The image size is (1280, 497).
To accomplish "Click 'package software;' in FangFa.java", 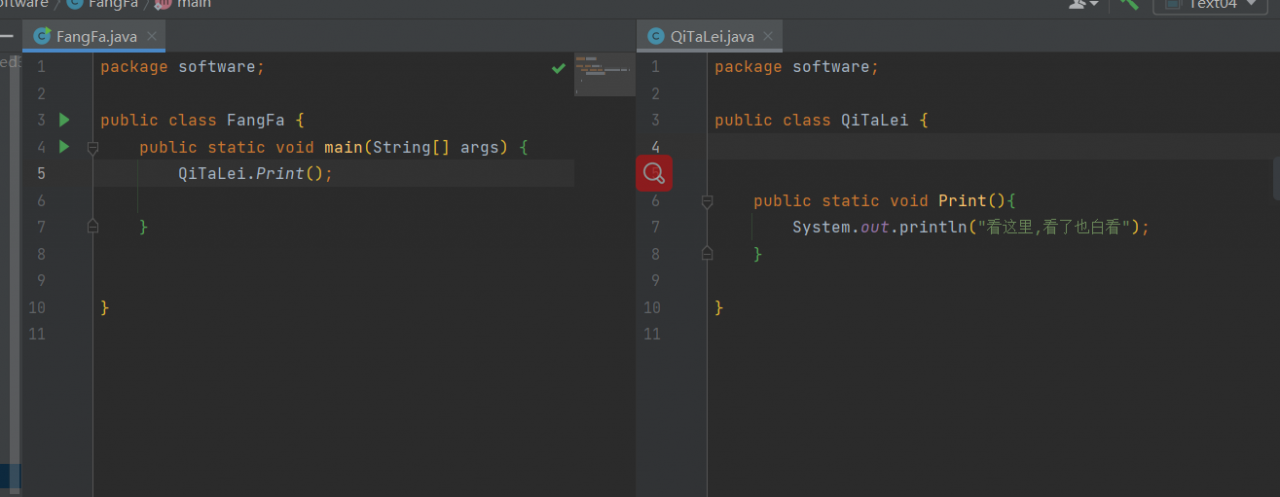I will point(182,67).
